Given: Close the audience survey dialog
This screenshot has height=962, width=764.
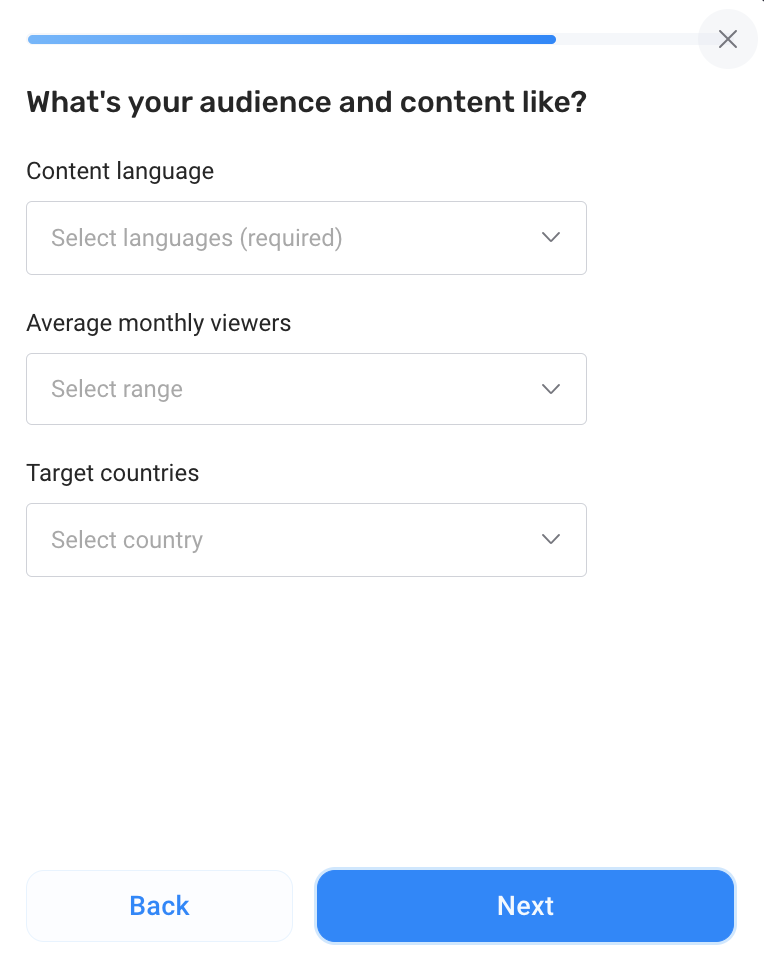Looking at the screenshot, I should coord(727,39).
